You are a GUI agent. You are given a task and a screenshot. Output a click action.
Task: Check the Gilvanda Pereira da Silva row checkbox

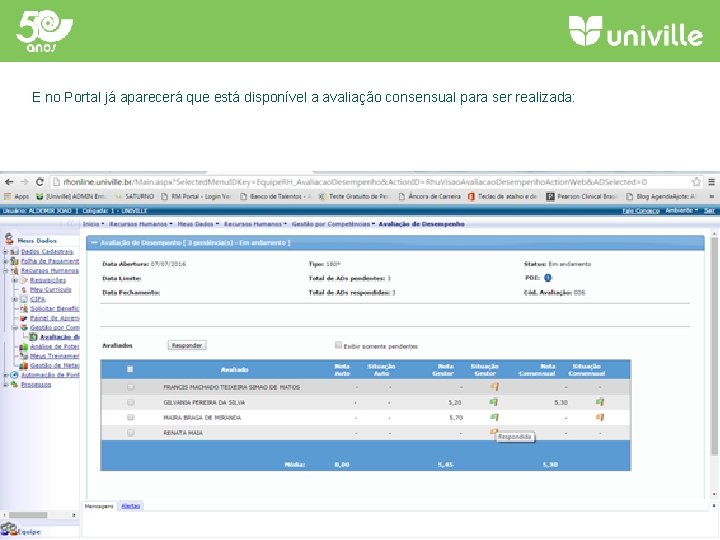click(131, 402)
